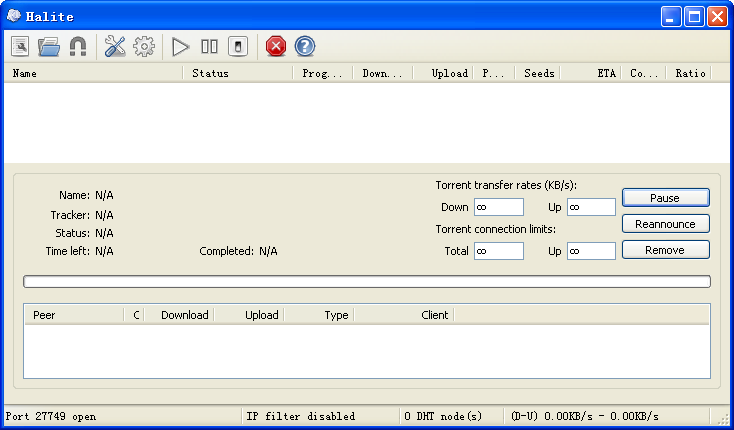Click the gear advanced options icon

(x=144, y=46)
